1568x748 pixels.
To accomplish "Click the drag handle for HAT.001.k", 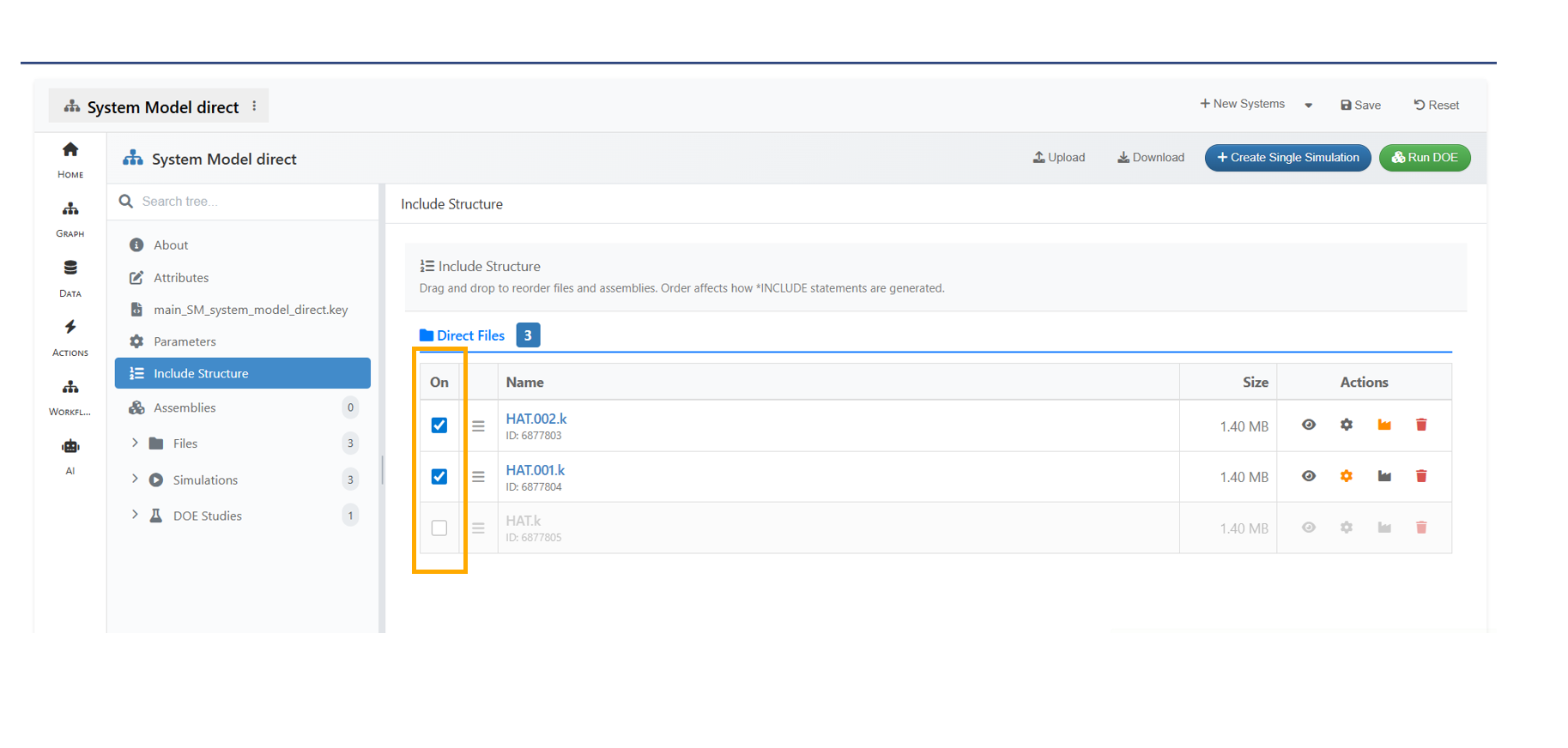I will pos(479,477).
